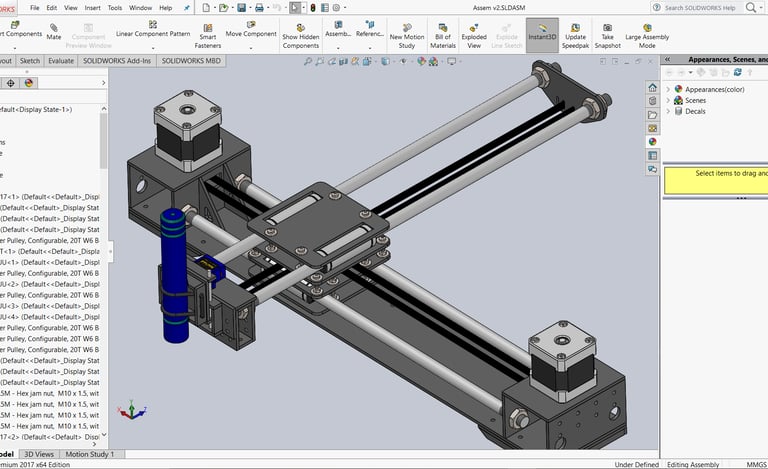Toggle the Select arrow tool
Viewport: 768px width, 469px height.
pos(295,7)
